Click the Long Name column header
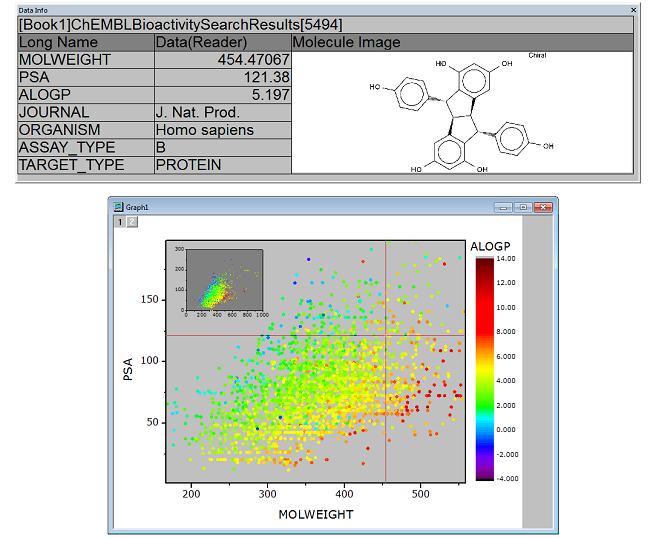Screen dimensions: 650x538 (85, 42)
